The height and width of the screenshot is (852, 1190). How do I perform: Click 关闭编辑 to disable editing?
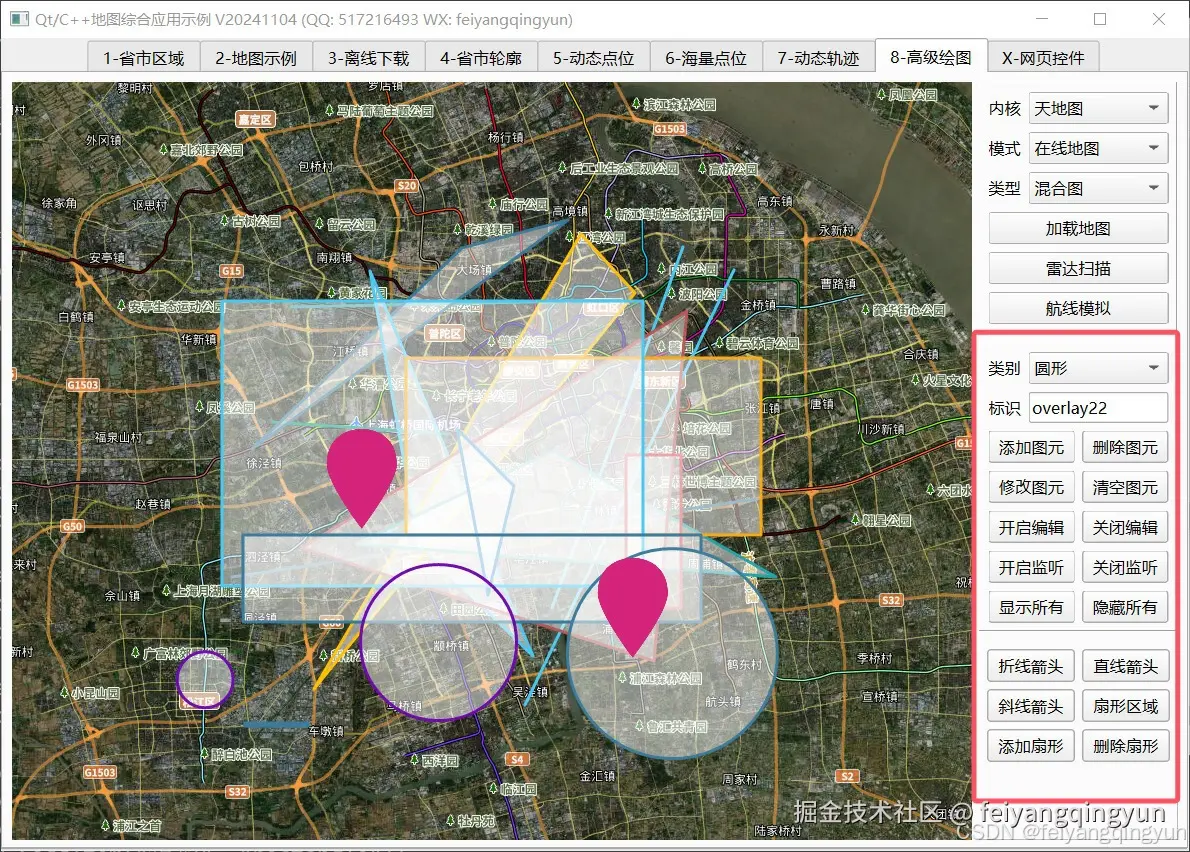1125,527
